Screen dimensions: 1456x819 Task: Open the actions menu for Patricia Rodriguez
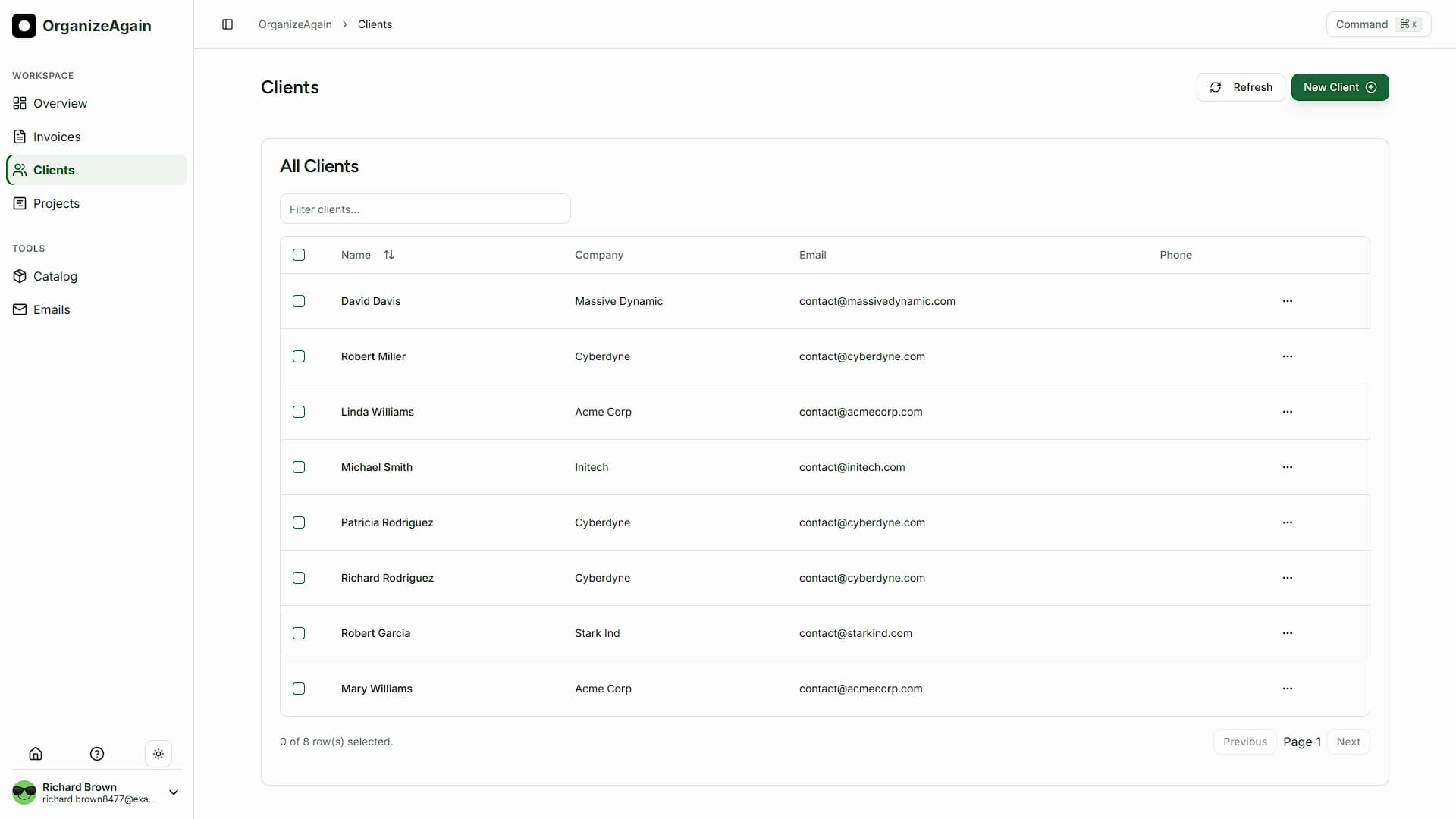click(1287, 522)
